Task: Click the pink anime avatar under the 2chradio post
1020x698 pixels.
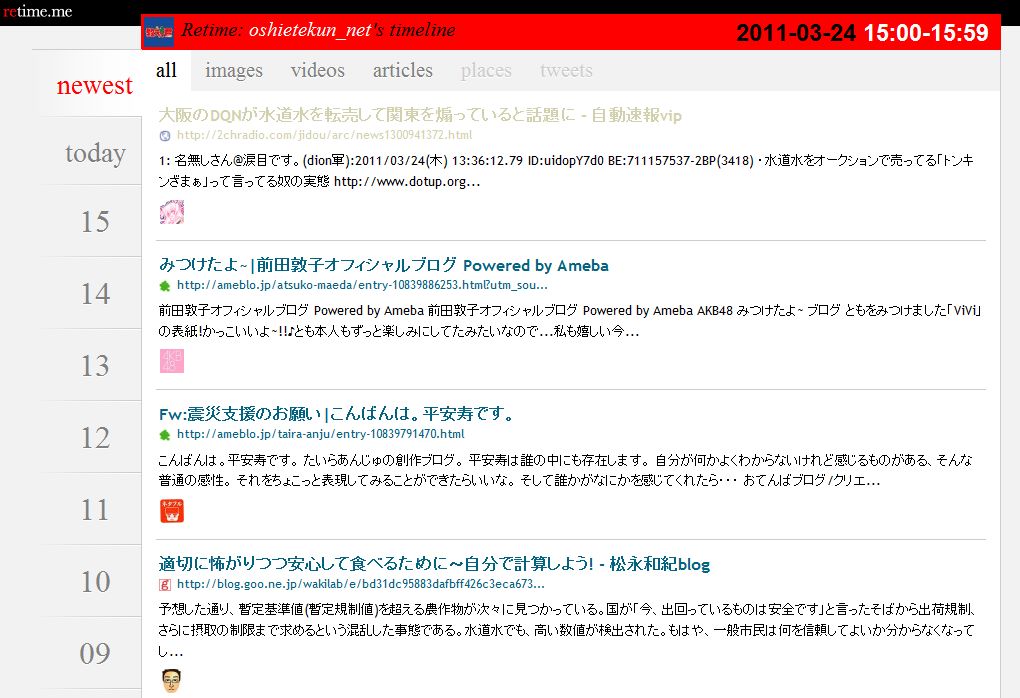Action: (x=172, y=212)
